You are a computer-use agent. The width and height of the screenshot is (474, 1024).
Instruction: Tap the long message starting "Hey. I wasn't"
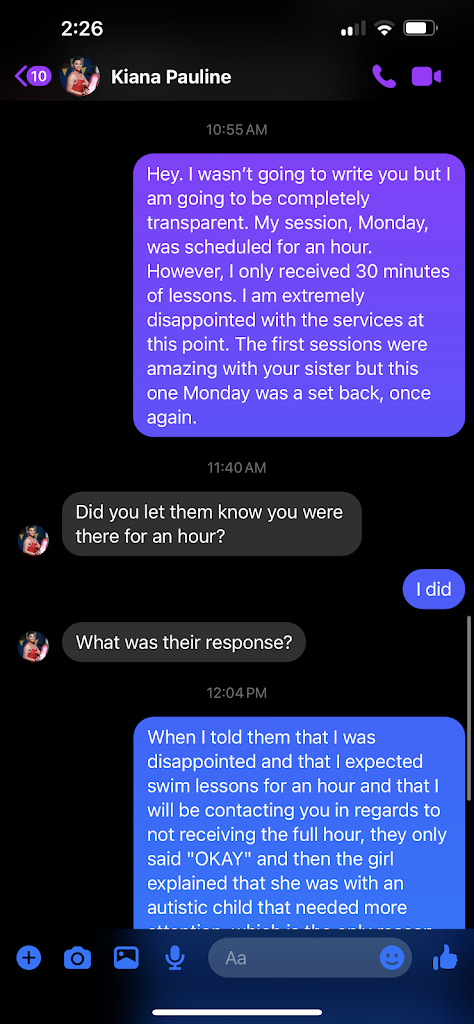click(x=299, y=295)
